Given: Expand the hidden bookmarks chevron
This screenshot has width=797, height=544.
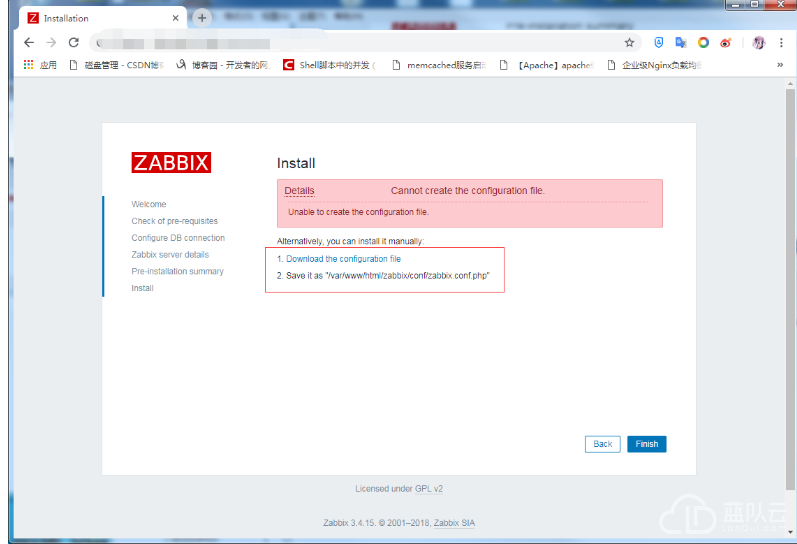Looking at the screenshot, I should click(x=780, y=65).
